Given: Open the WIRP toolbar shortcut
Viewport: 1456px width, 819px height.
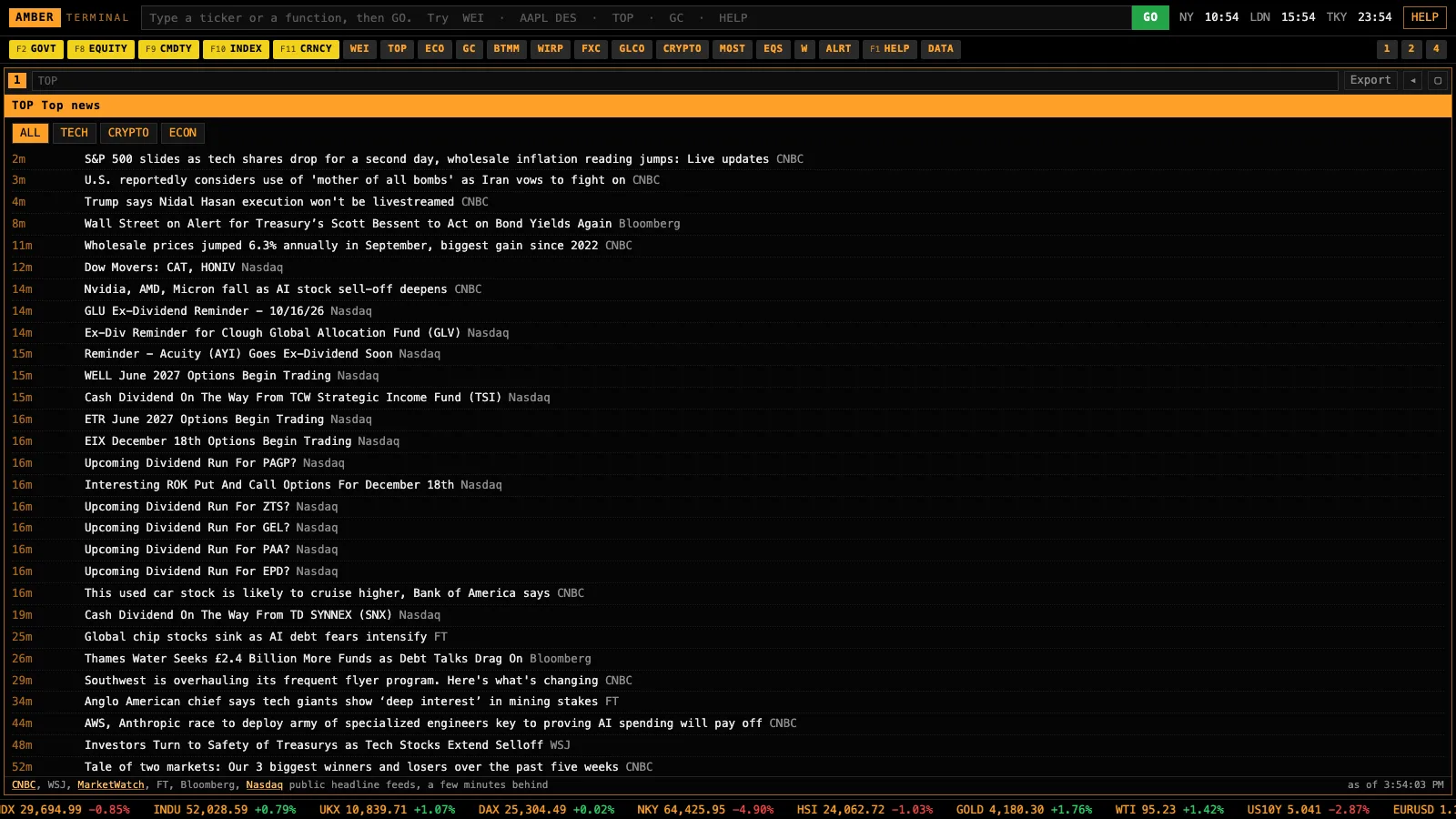Looking at the screenshot, I should pyautogui.click(x=551, y=49).
